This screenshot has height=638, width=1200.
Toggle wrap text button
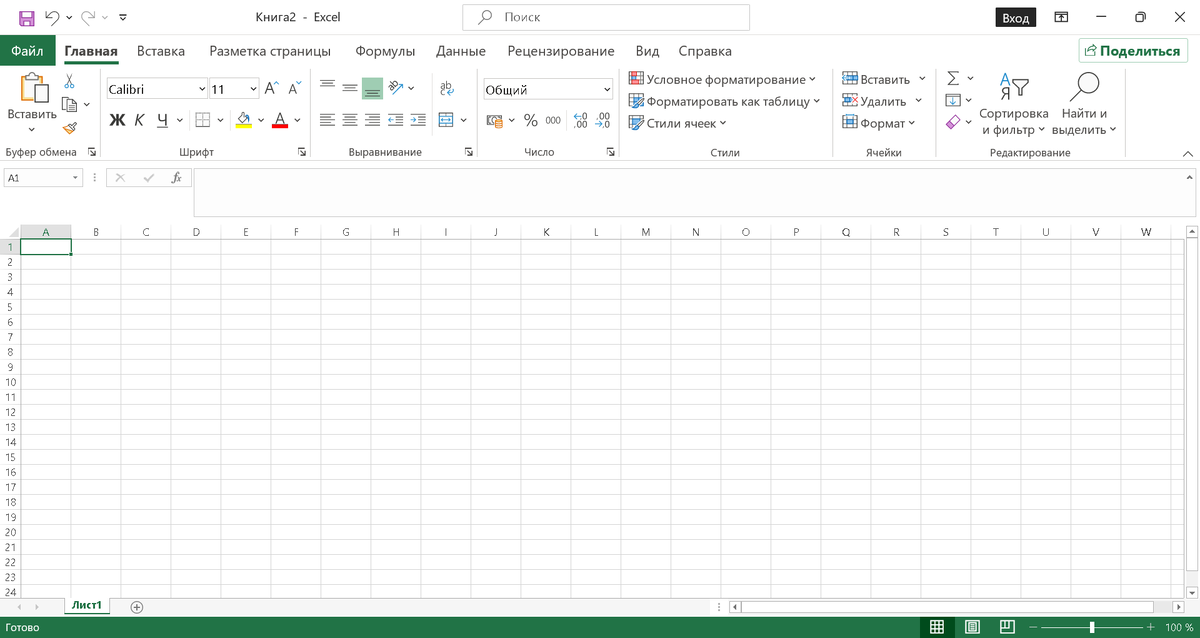[x=446, y=88]
